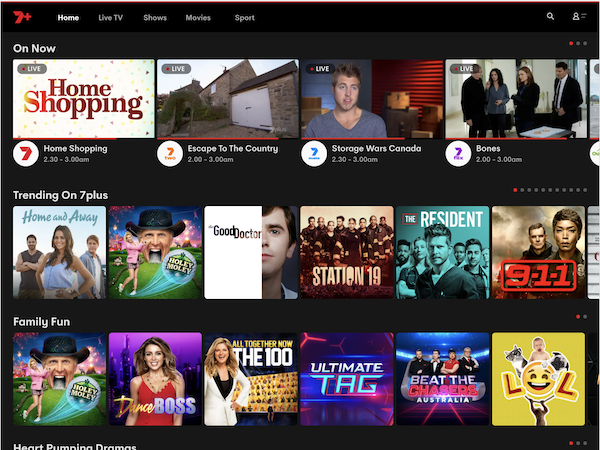This screenshot has height=450, width=600.
Task: Open Dance Boss poster
Action: tap(155, 379)
